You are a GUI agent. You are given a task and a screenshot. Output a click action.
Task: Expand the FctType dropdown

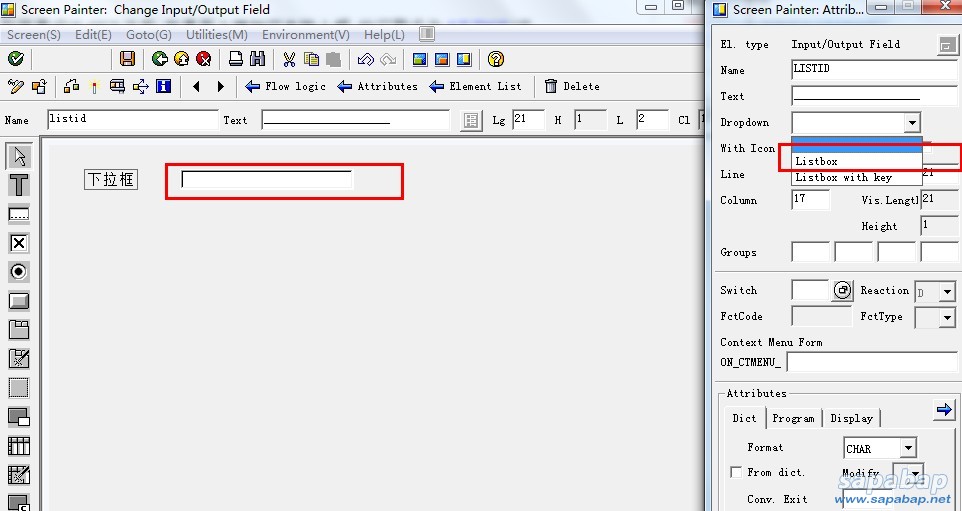pos(947,317)
